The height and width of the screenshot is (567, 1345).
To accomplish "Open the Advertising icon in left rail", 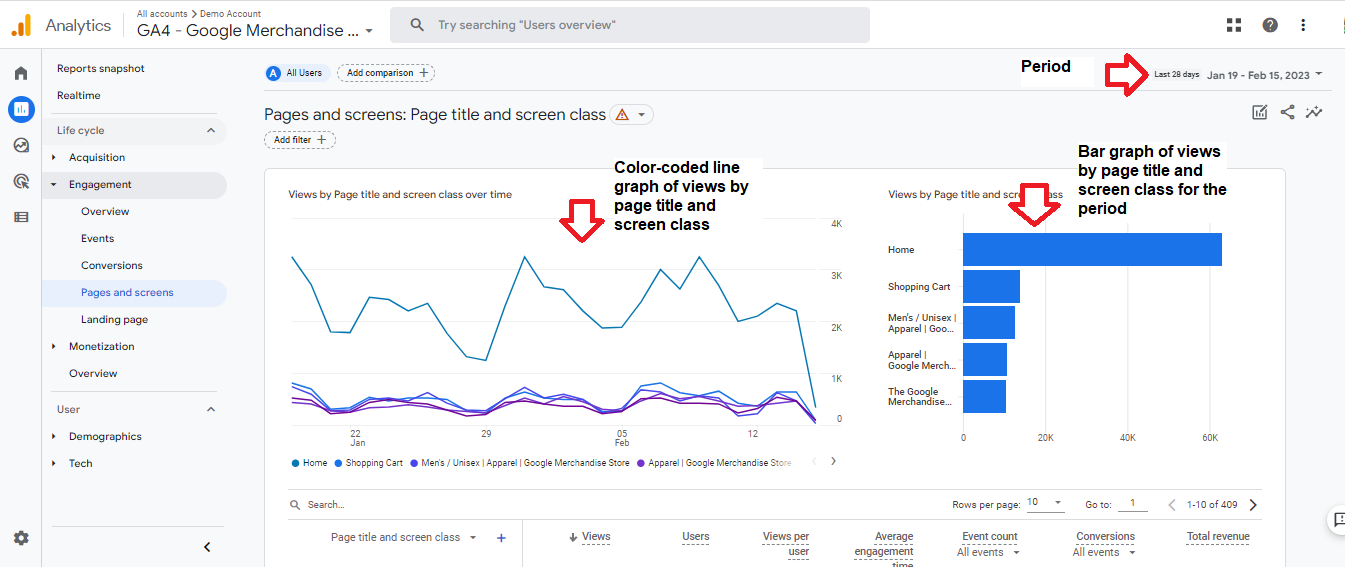I will 21,181.
